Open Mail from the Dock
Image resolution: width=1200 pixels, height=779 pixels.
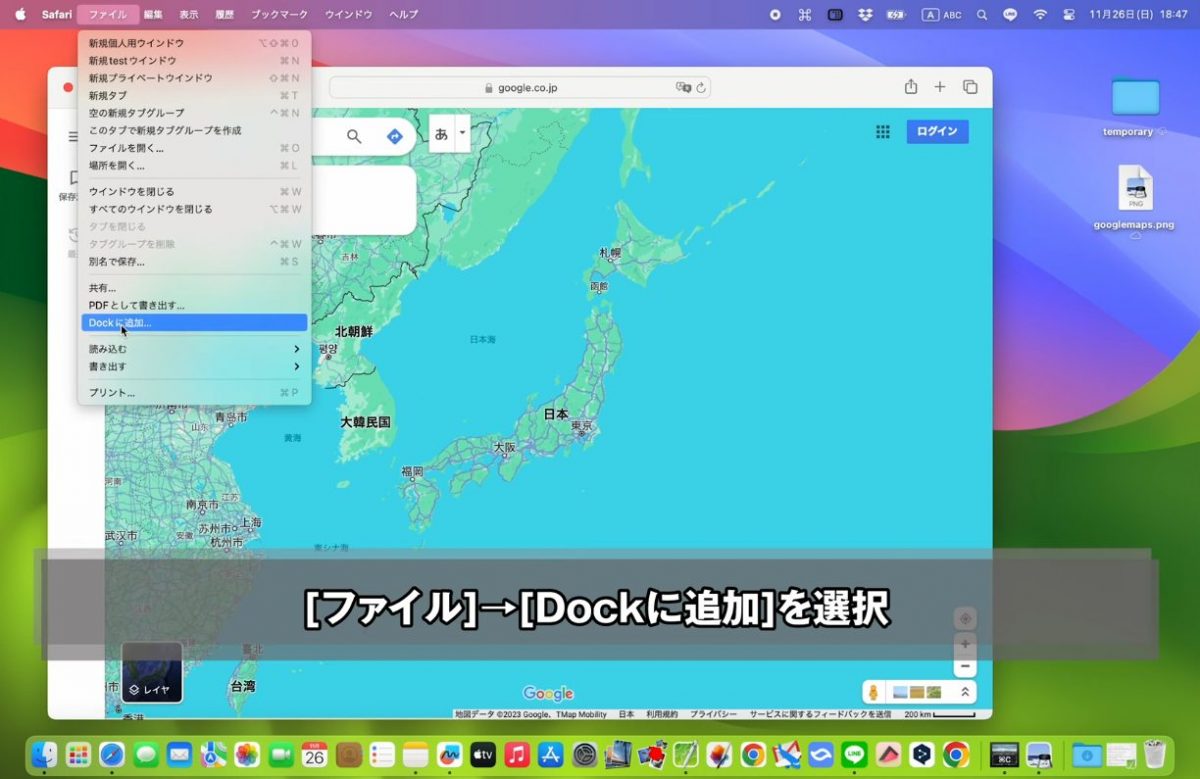[x=180, y=755]
